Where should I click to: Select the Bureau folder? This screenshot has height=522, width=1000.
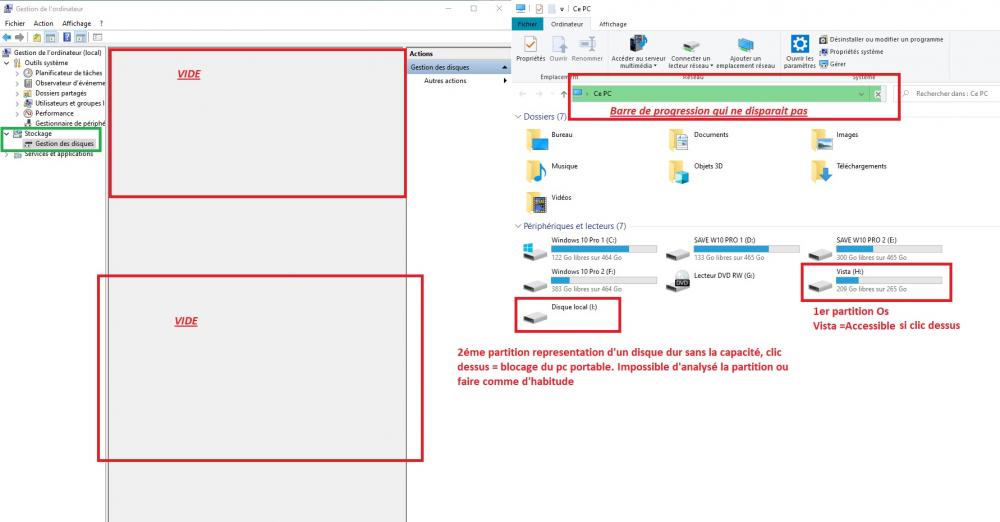[550, 138]
